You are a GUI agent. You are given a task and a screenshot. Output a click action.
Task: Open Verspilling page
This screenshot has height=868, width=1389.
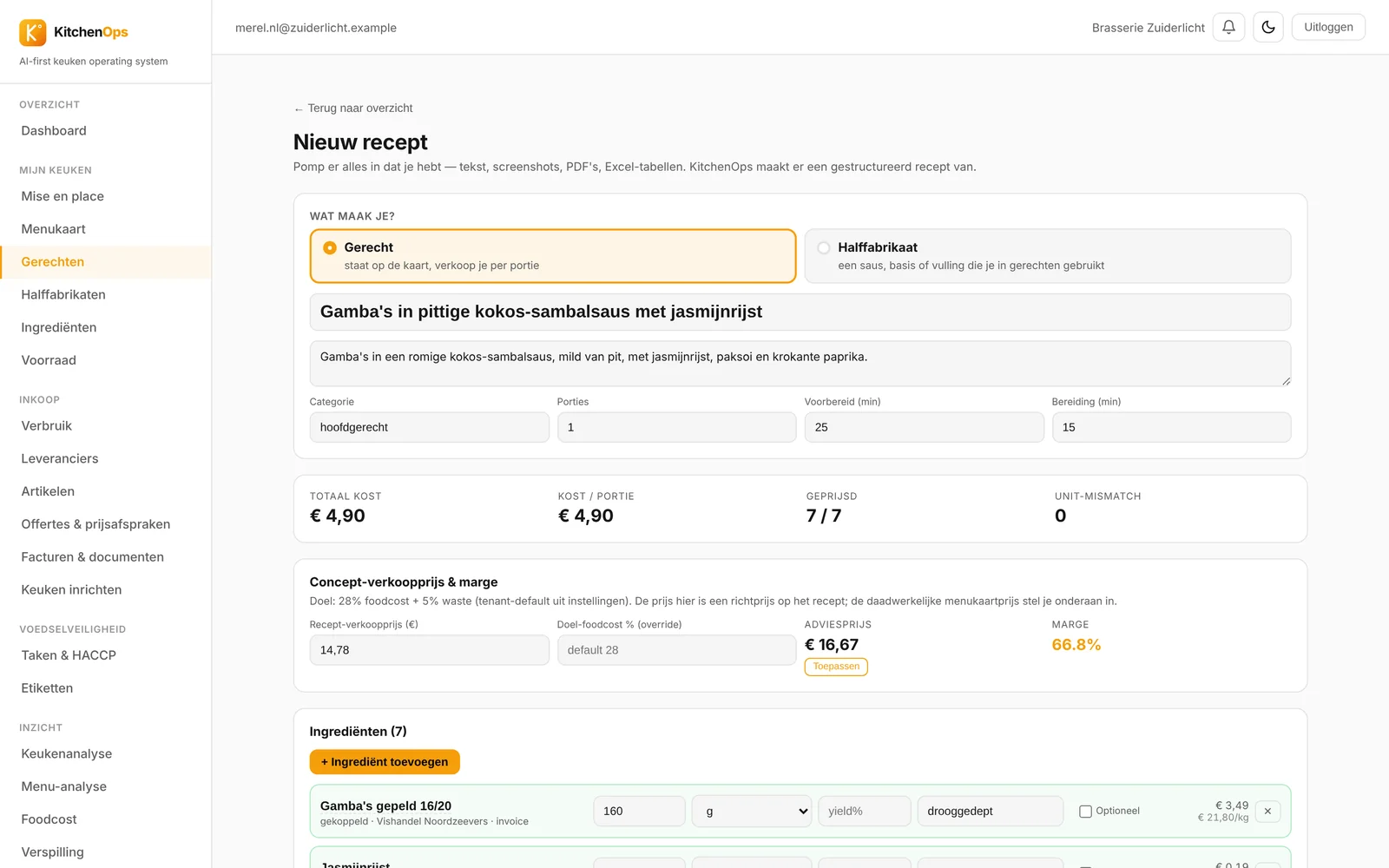[x=53, y=852]
